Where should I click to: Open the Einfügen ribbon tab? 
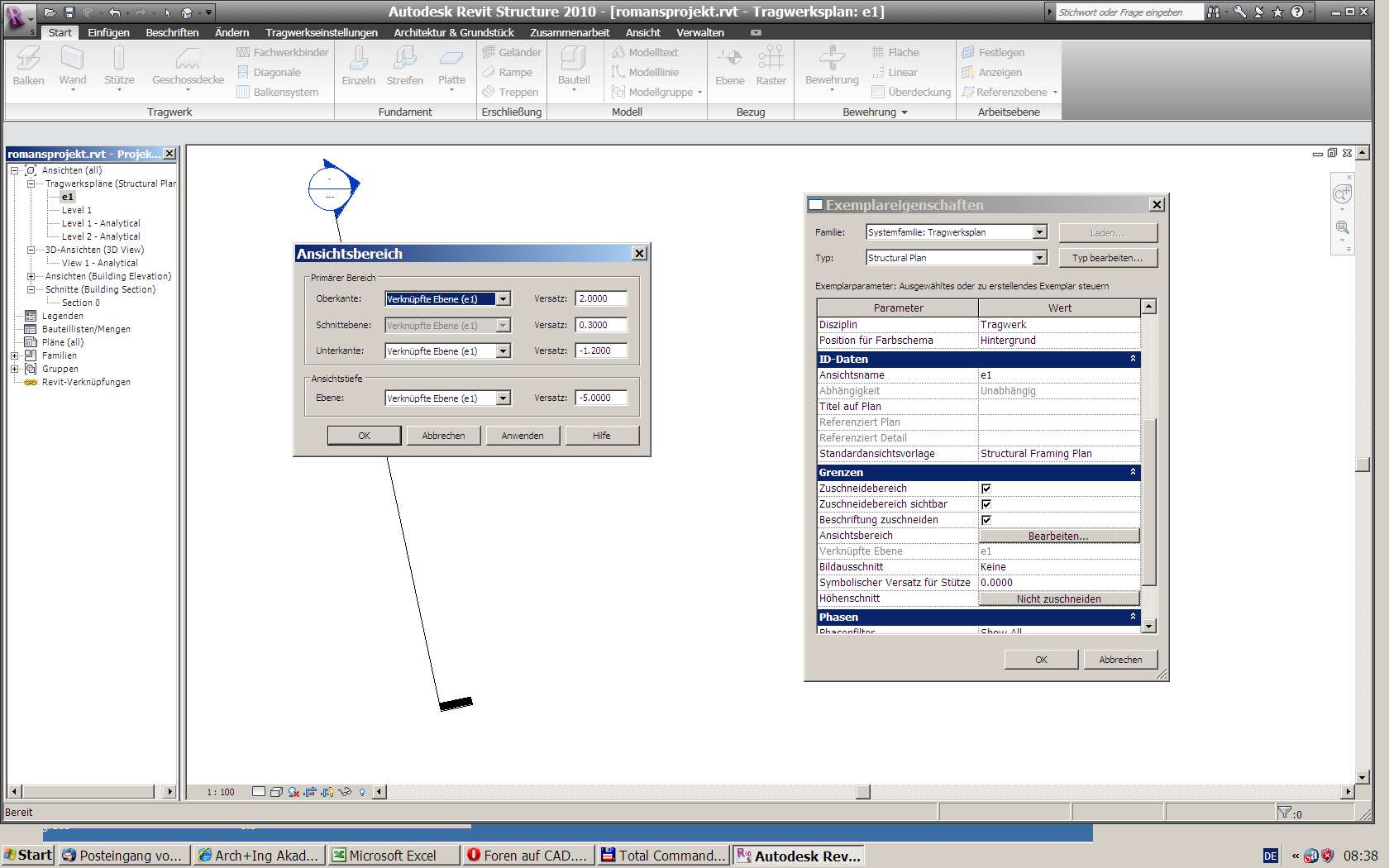pyautogui.click(x=108, y=32)
